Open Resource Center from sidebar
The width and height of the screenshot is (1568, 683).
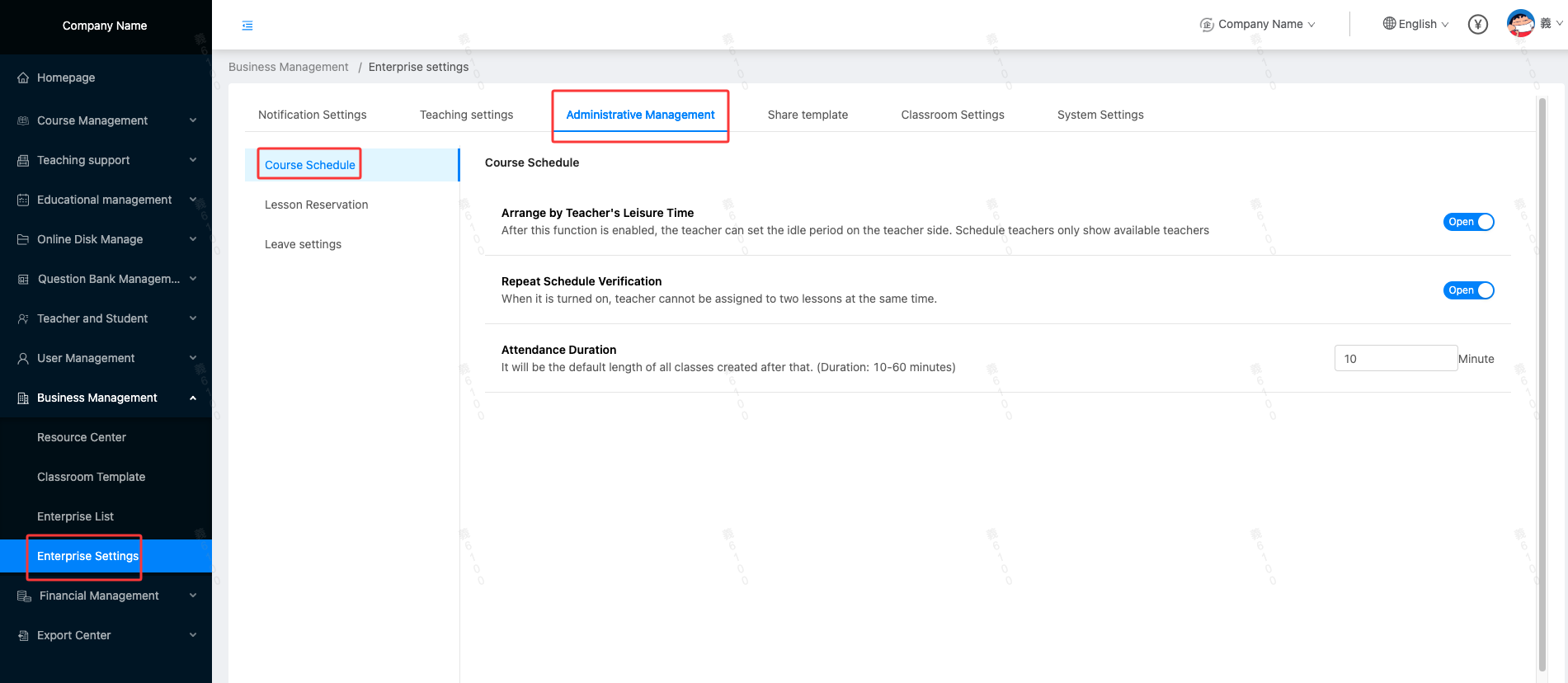coord(82,437)
